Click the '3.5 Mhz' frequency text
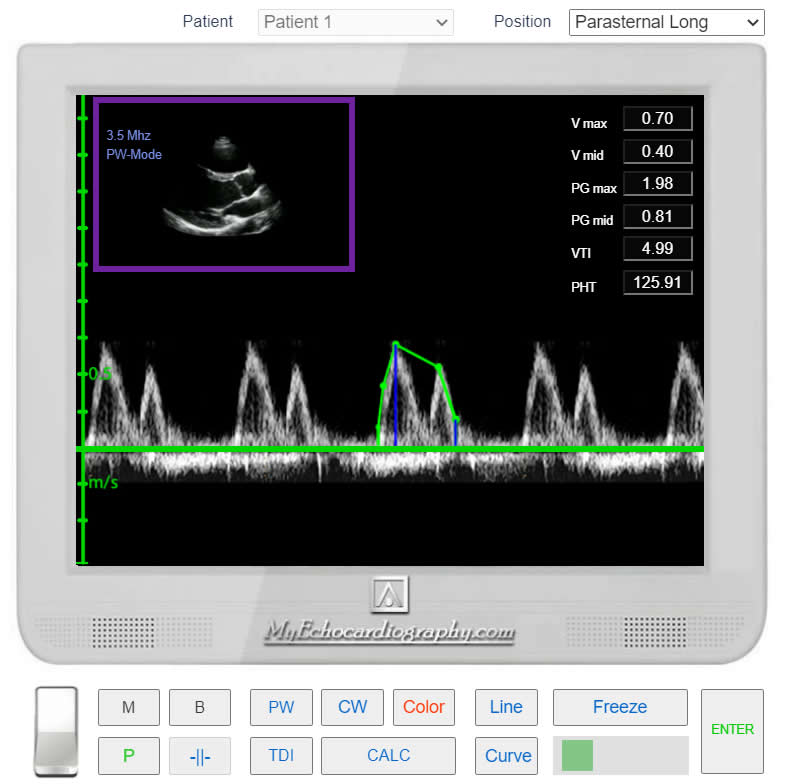The height and width of the screenshot is (784, 785). click(128, 135)
